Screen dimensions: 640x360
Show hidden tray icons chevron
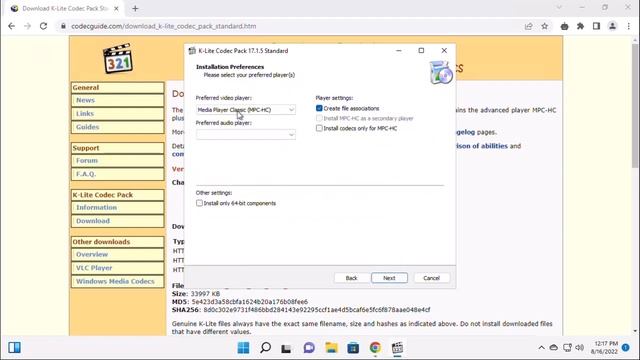[x=541, y=348]
